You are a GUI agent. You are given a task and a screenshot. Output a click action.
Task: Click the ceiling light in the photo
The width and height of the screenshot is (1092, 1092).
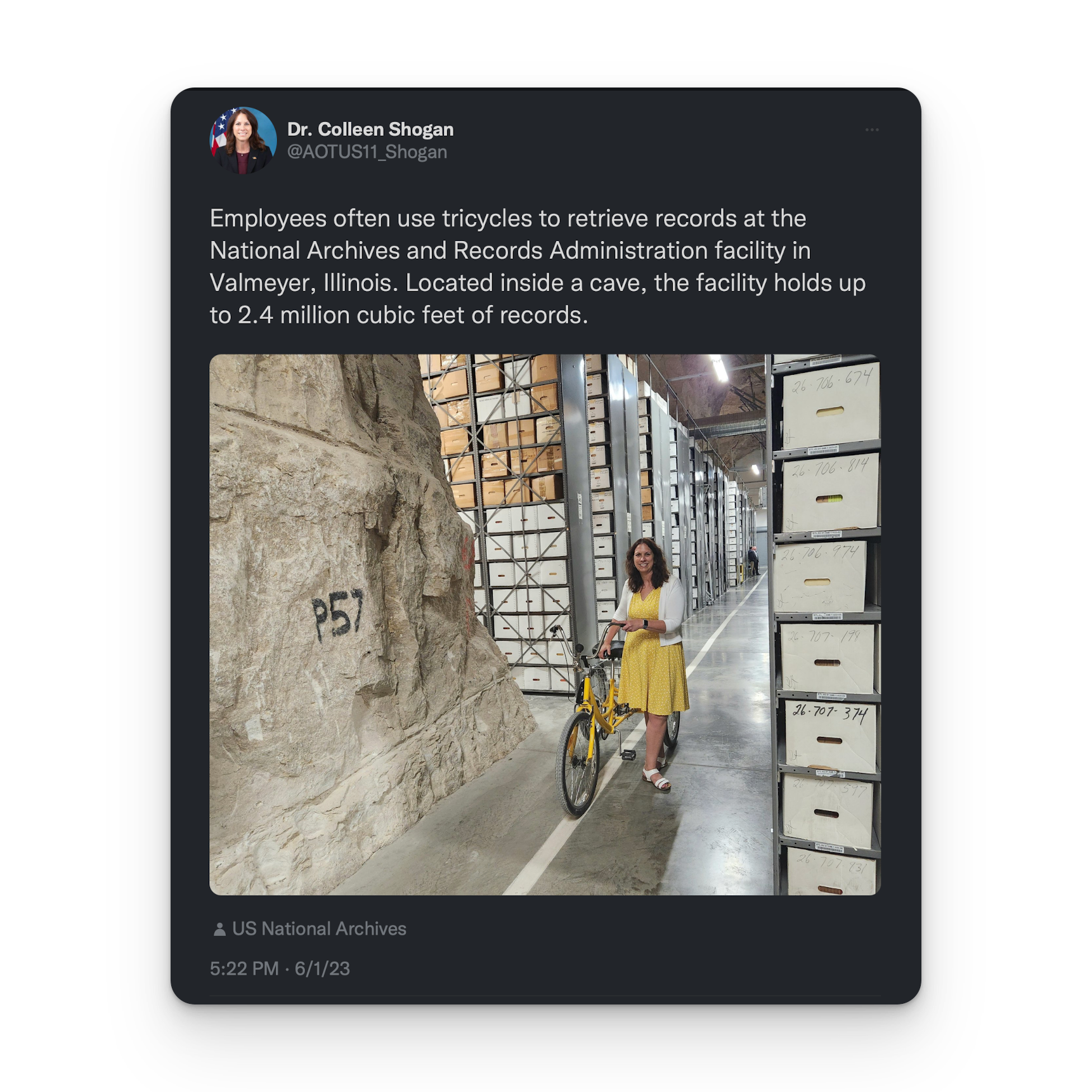[719, 368]
